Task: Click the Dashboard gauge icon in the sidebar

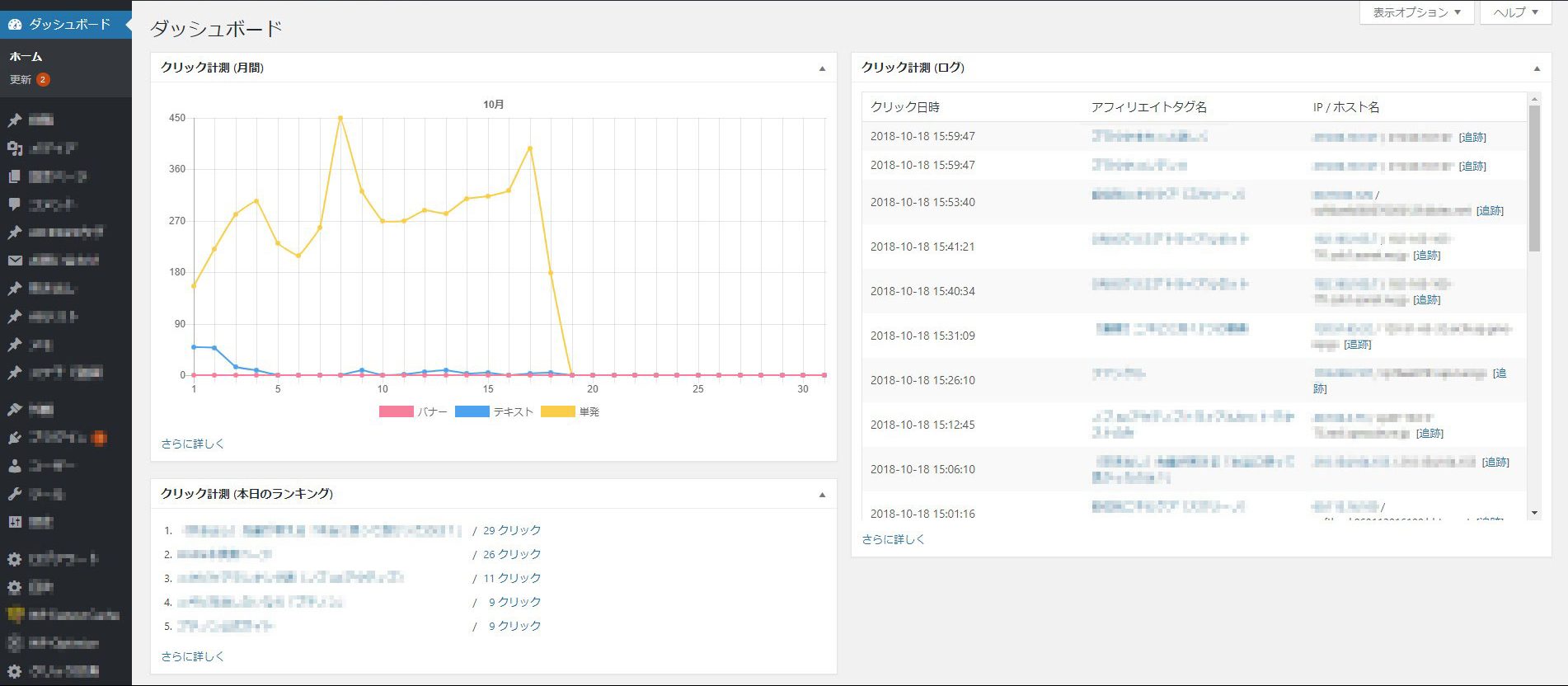Action: [15, 25]
